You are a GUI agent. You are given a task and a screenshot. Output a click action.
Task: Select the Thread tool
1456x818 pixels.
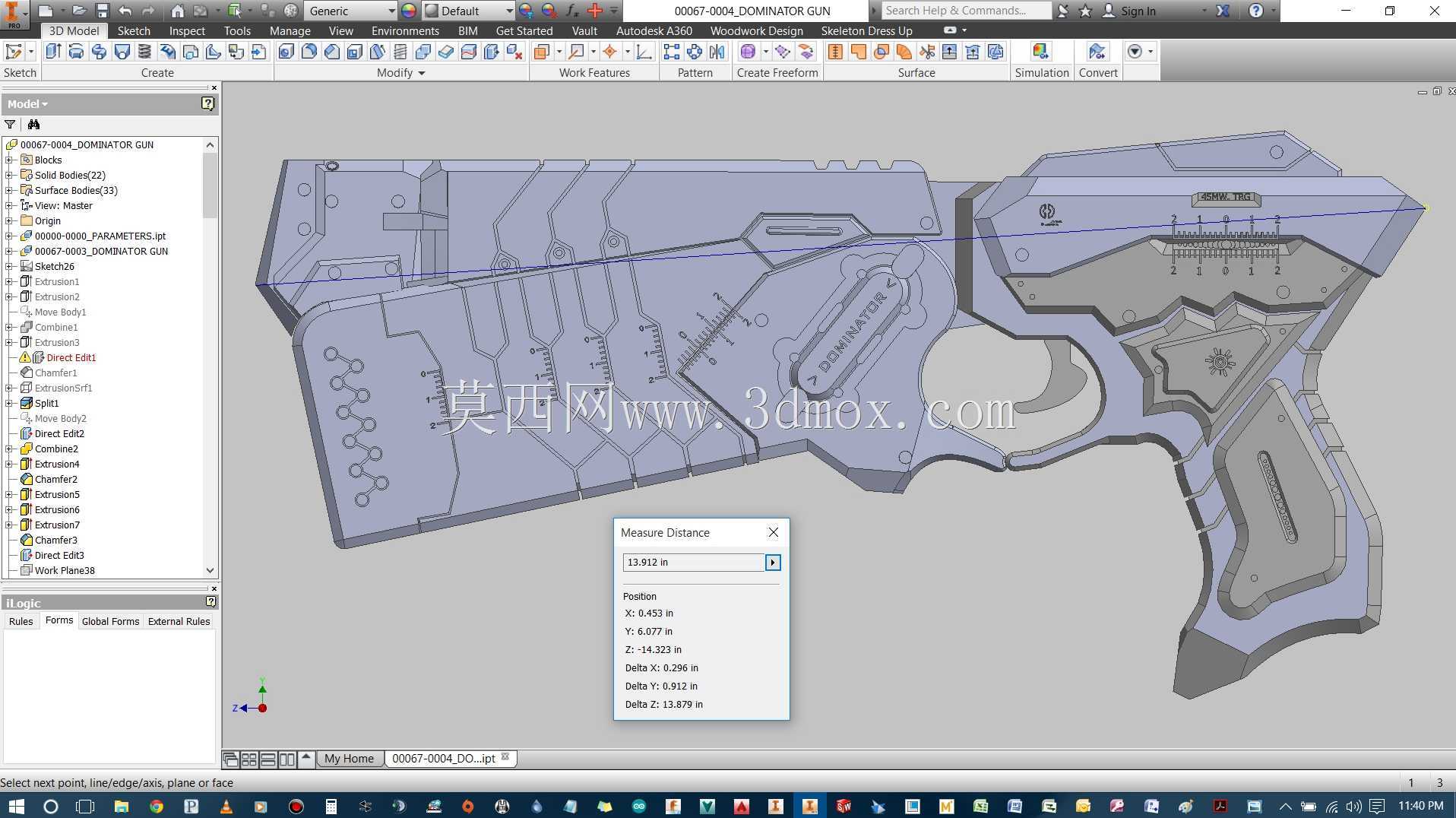click(400, 52)
